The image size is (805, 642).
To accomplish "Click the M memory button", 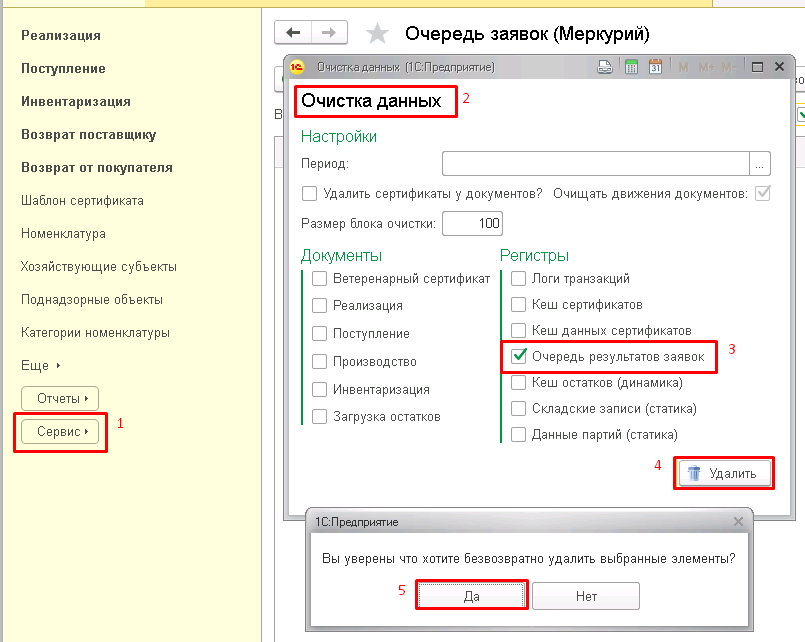I will click(x=683, y=67).
